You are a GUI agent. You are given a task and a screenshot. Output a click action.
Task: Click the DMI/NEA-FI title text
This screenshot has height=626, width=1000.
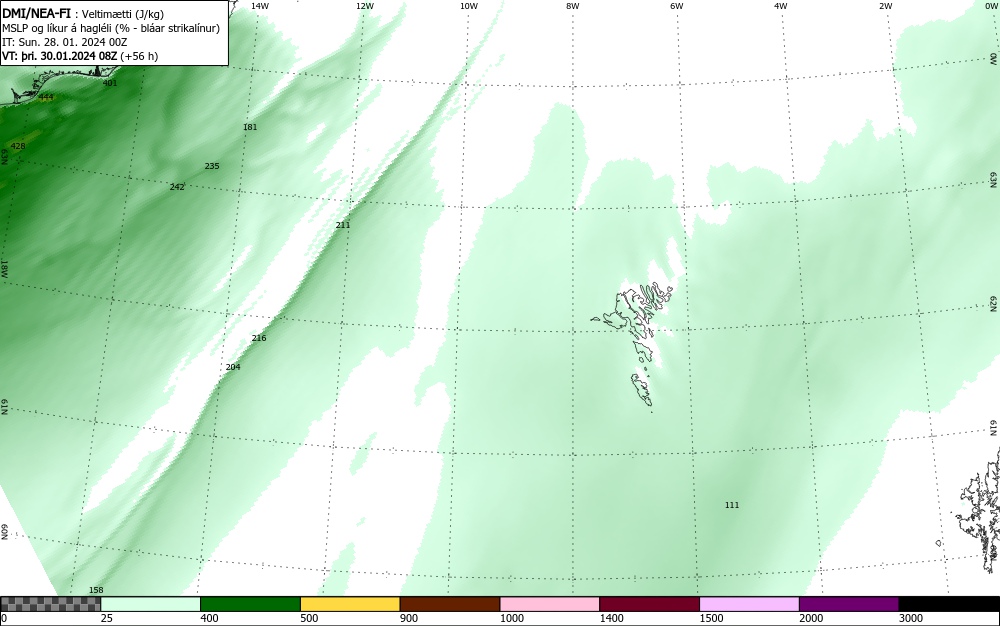pyautogui.click(x=36, y=13)
